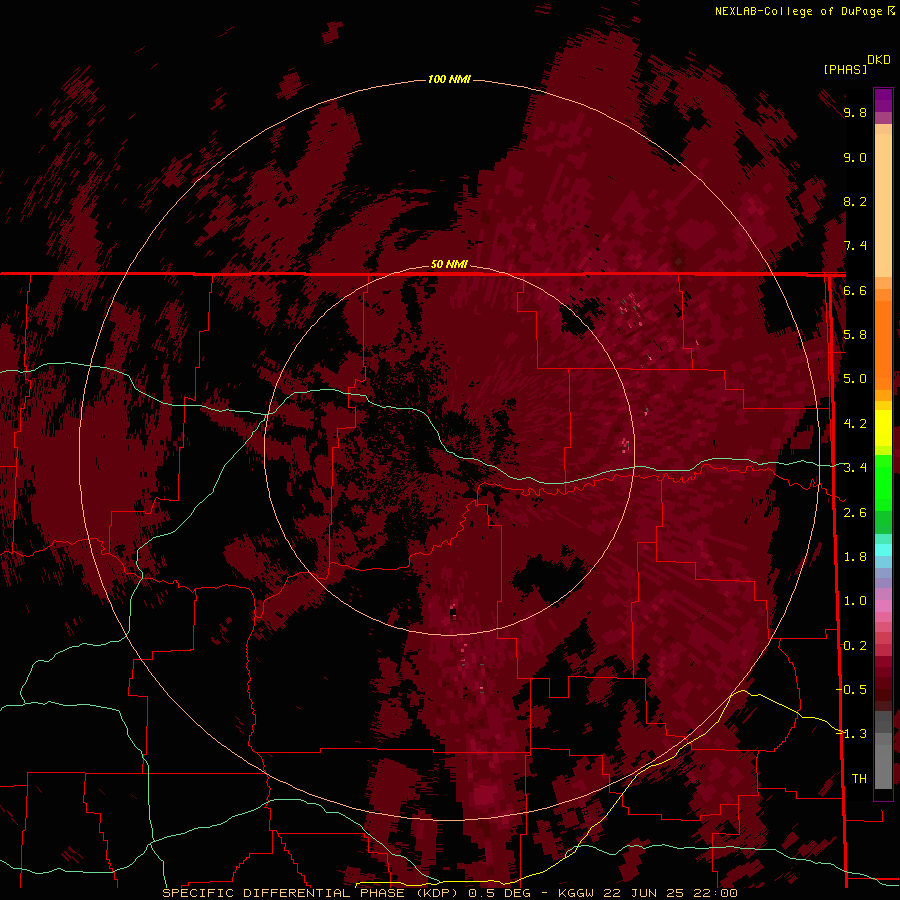Click the 4.2 legend value

[855, 424]
